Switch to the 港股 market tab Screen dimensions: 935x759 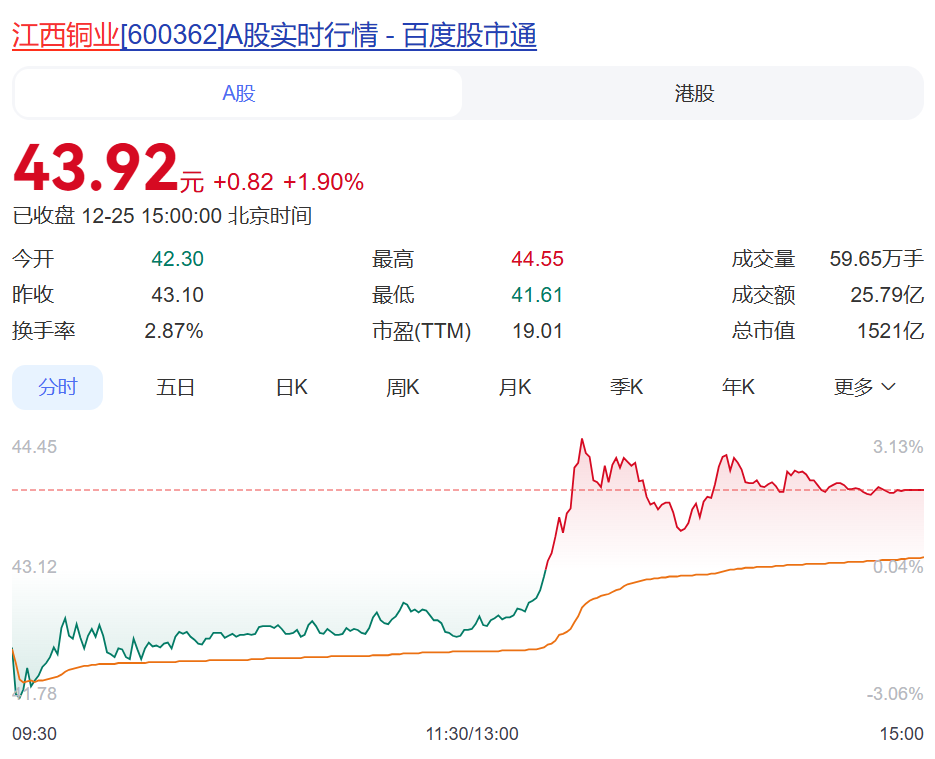pyautogui.click(x=694, y=94)
